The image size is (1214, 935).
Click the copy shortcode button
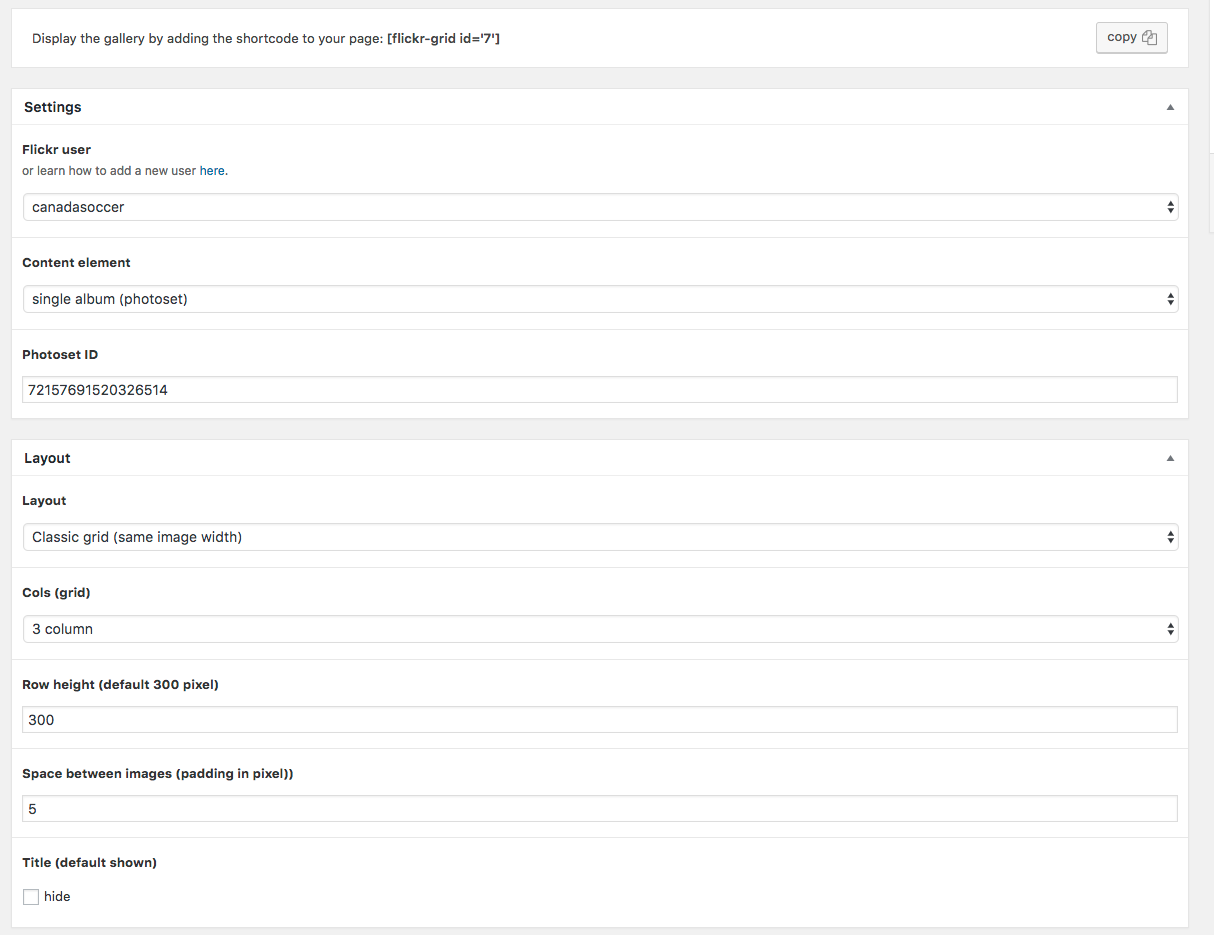click(1131, 38)
